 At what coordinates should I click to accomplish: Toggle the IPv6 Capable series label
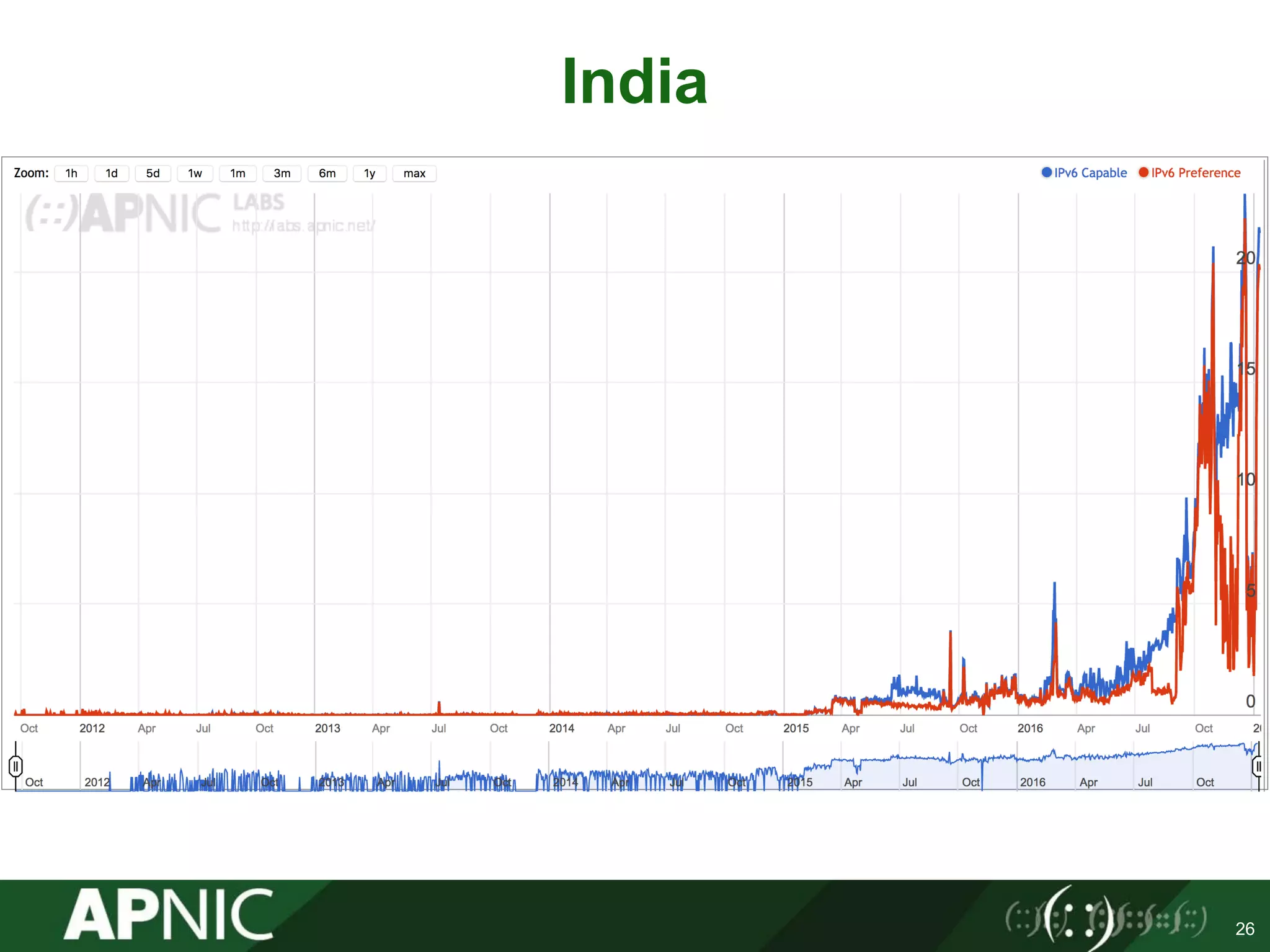[x=1090, y=173]
